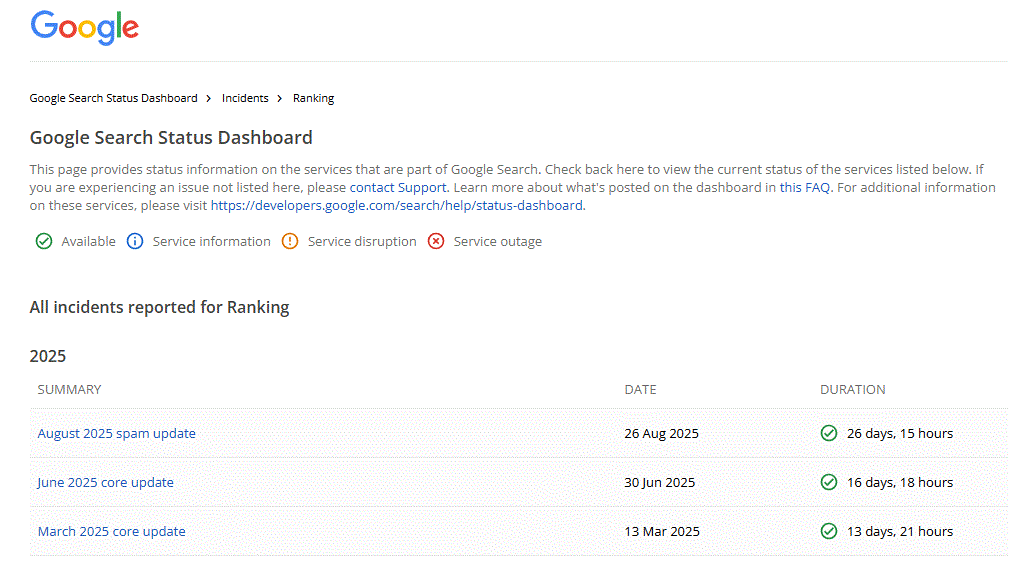Open the Incidents breadcrumb
This screenshot has height=576, width=1032.
click(x=245, y=98)
